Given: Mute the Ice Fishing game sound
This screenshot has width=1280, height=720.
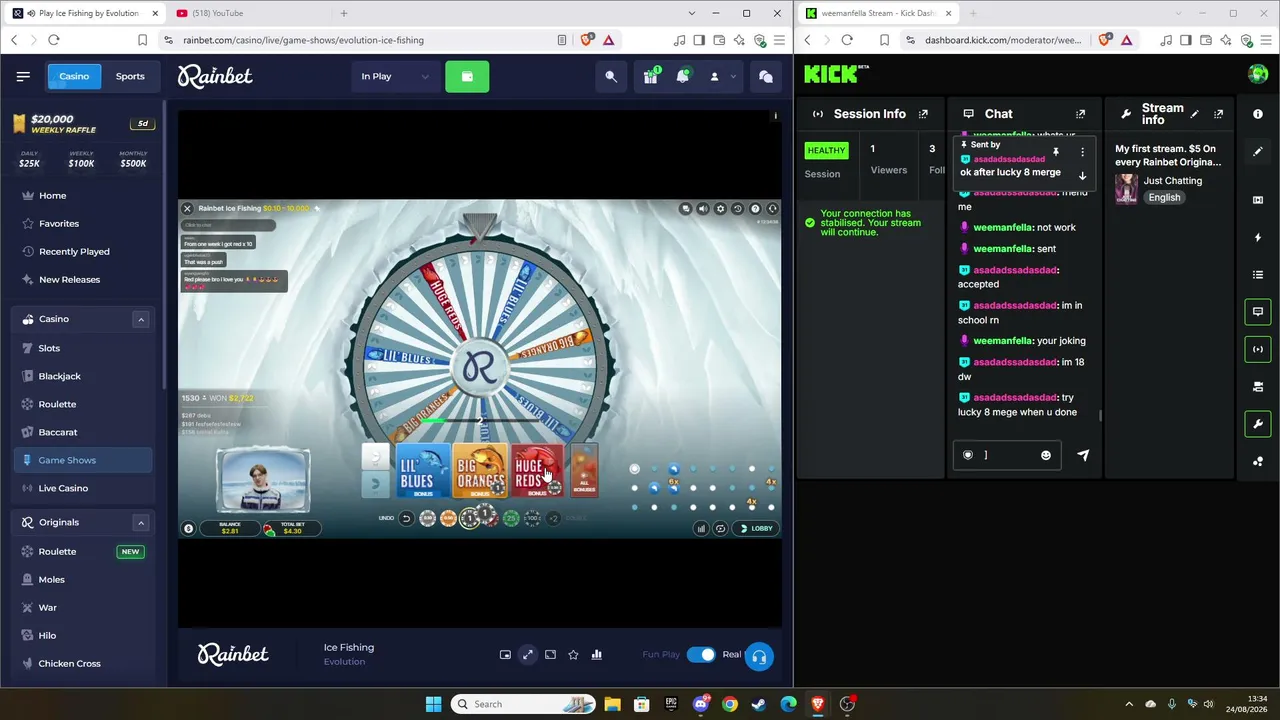Looking at the screenshot, I should (x=703, y=209).
